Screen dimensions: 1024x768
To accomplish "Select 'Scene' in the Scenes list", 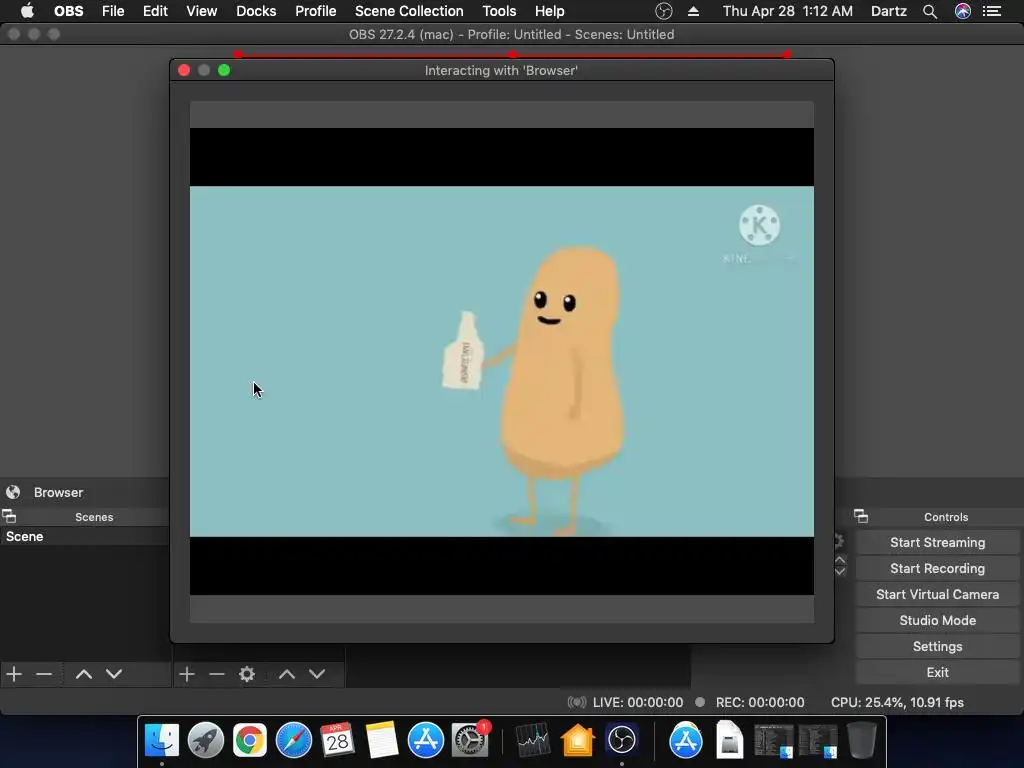I will coord(85,537).
